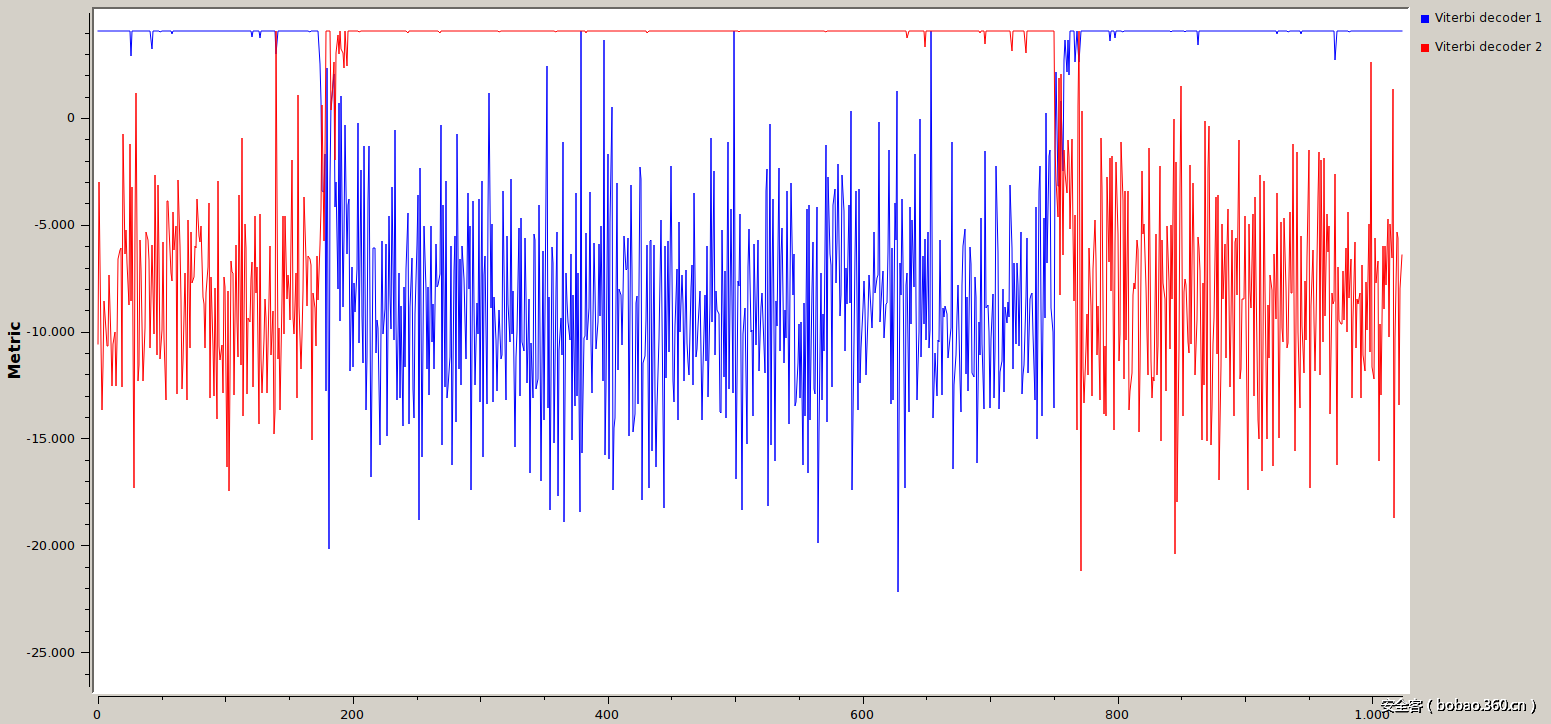Click the "600" horizontal axis tick label
The height and width of the screenshot is (724, 1551).
click(862, 715)
